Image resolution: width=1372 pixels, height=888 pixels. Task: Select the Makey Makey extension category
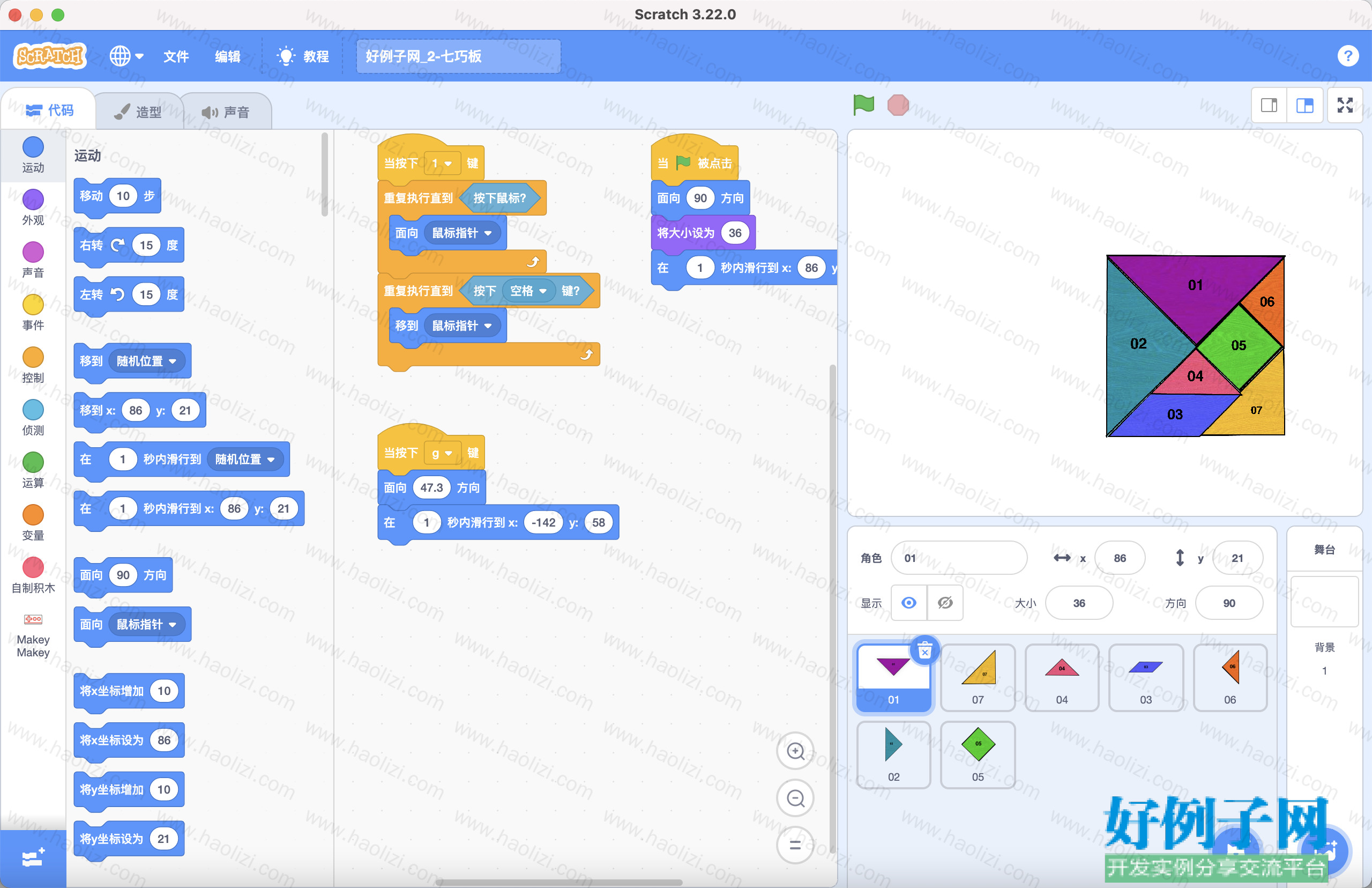tap(33, 634)
